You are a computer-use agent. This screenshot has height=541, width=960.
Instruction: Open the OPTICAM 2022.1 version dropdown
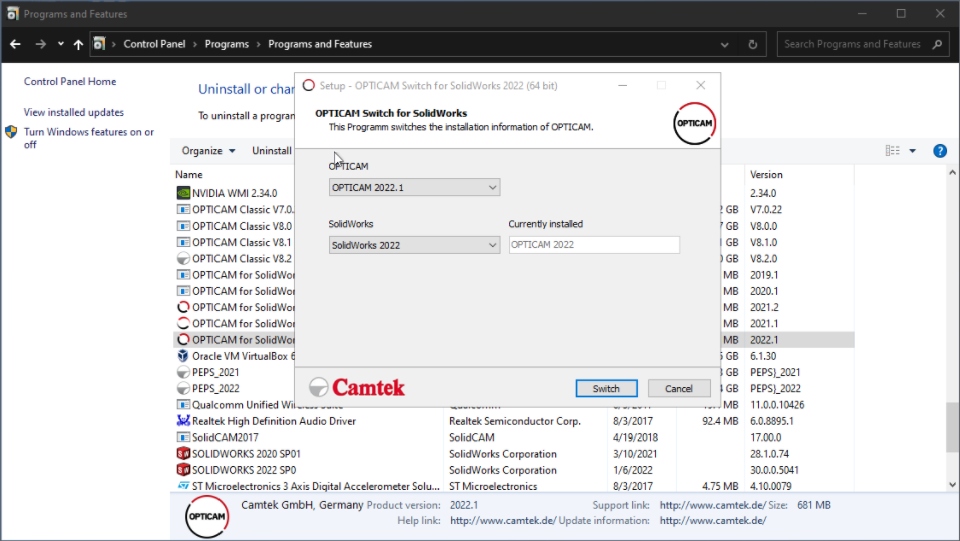414,187
